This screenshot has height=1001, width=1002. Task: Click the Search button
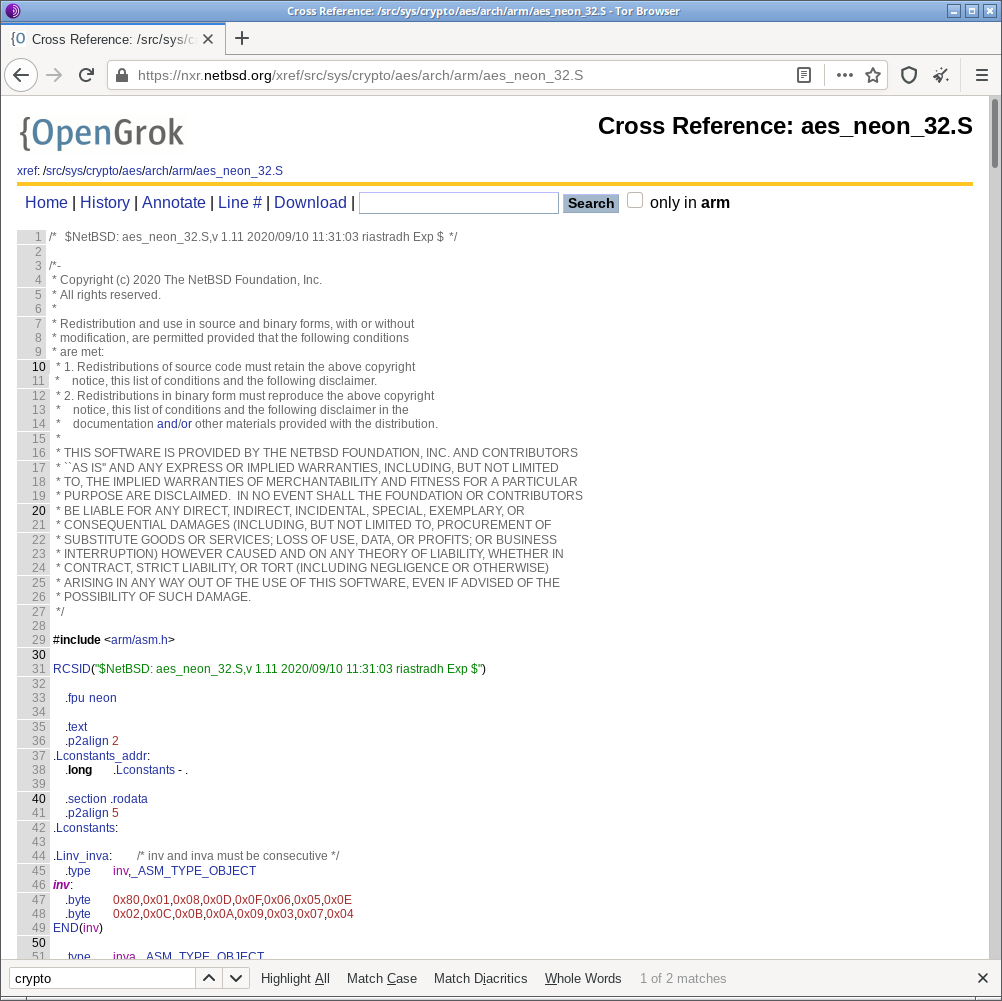pos(591,203)
